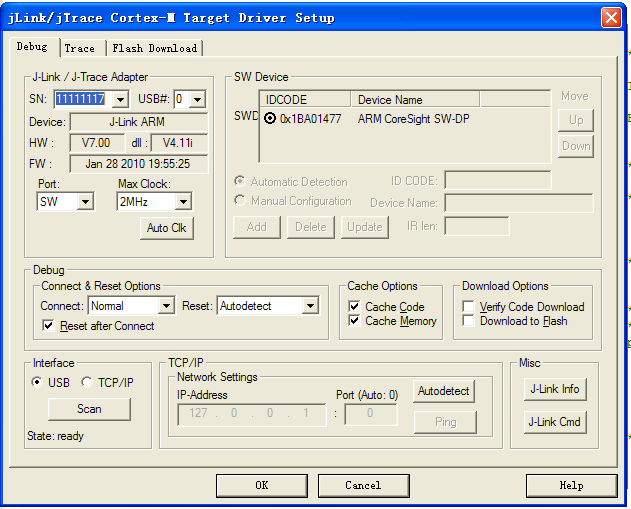
Task: Switch to the Debug tab
Action: (32, 47)
